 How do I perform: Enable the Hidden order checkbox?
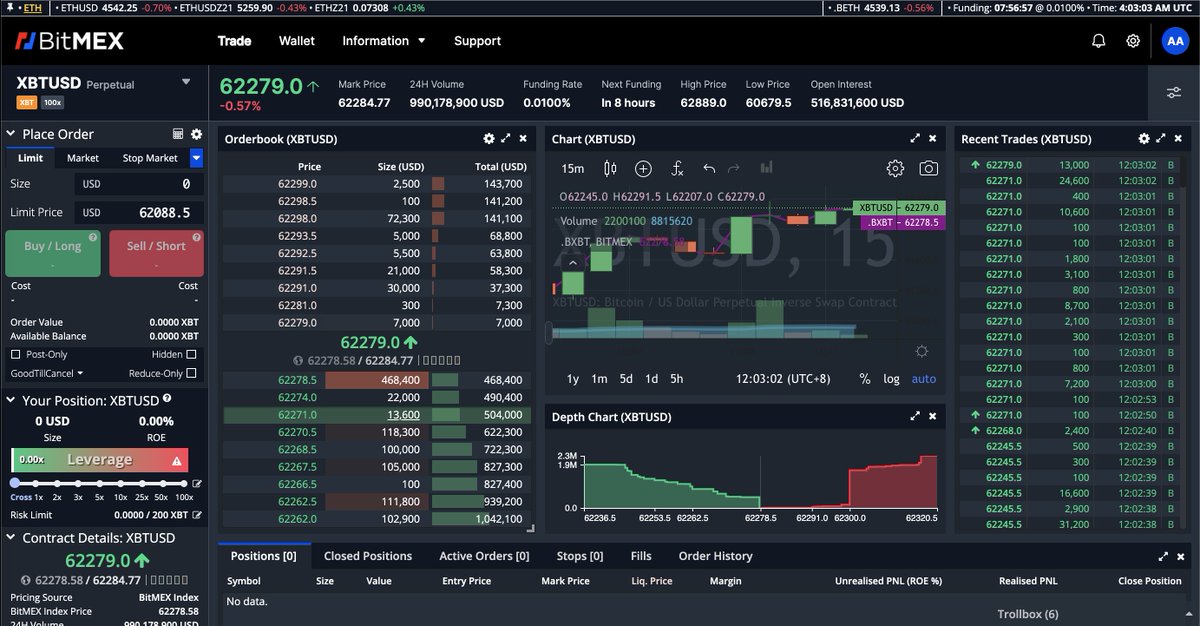(x=191, y=354)
